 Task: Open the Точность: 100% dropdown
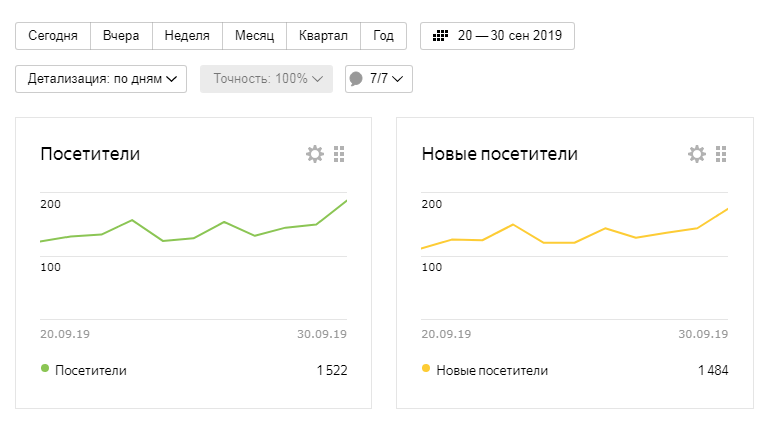266,79
